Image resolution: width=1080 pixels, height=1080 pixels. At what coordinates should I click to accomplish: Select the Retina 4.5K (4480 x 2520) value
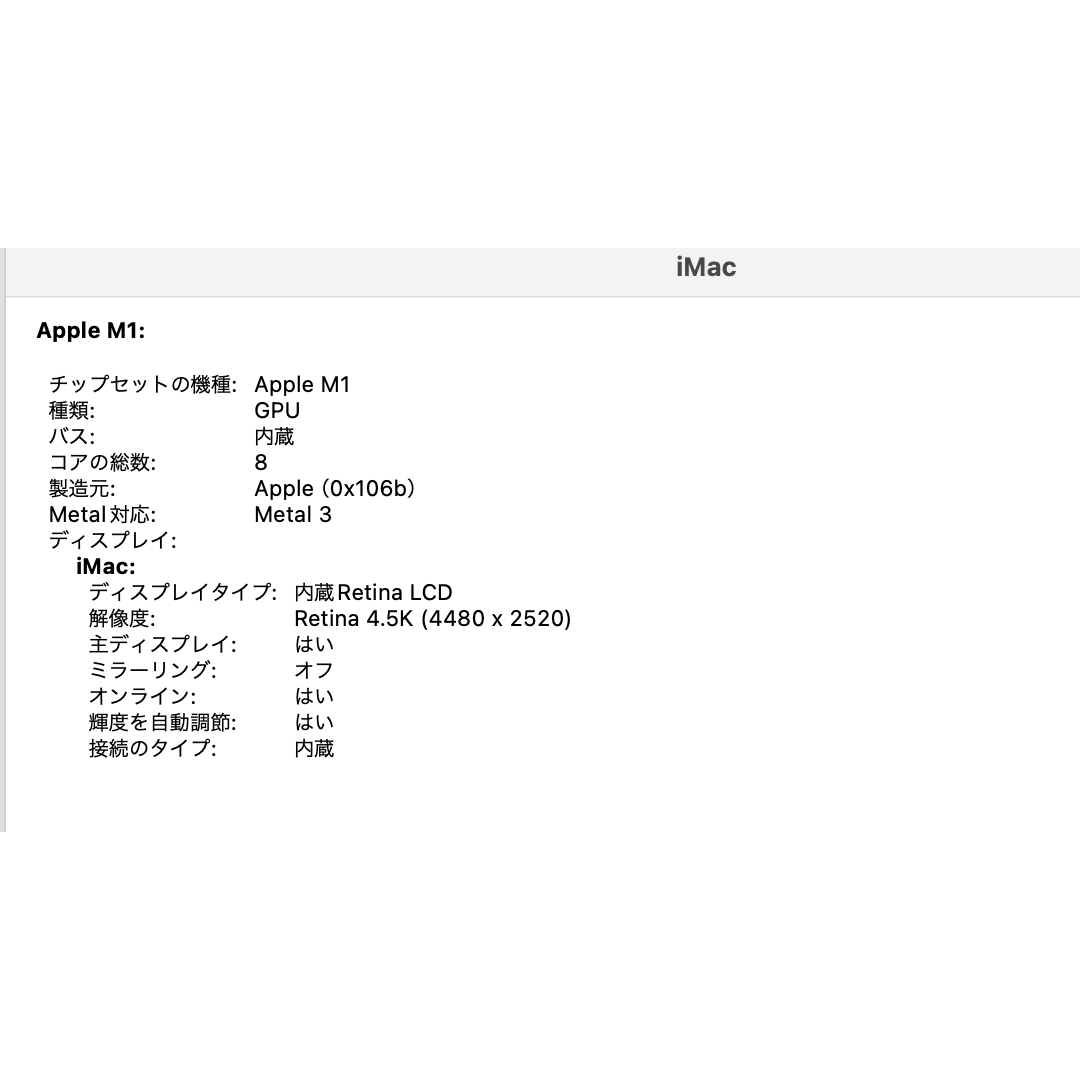tap(433, 619)
